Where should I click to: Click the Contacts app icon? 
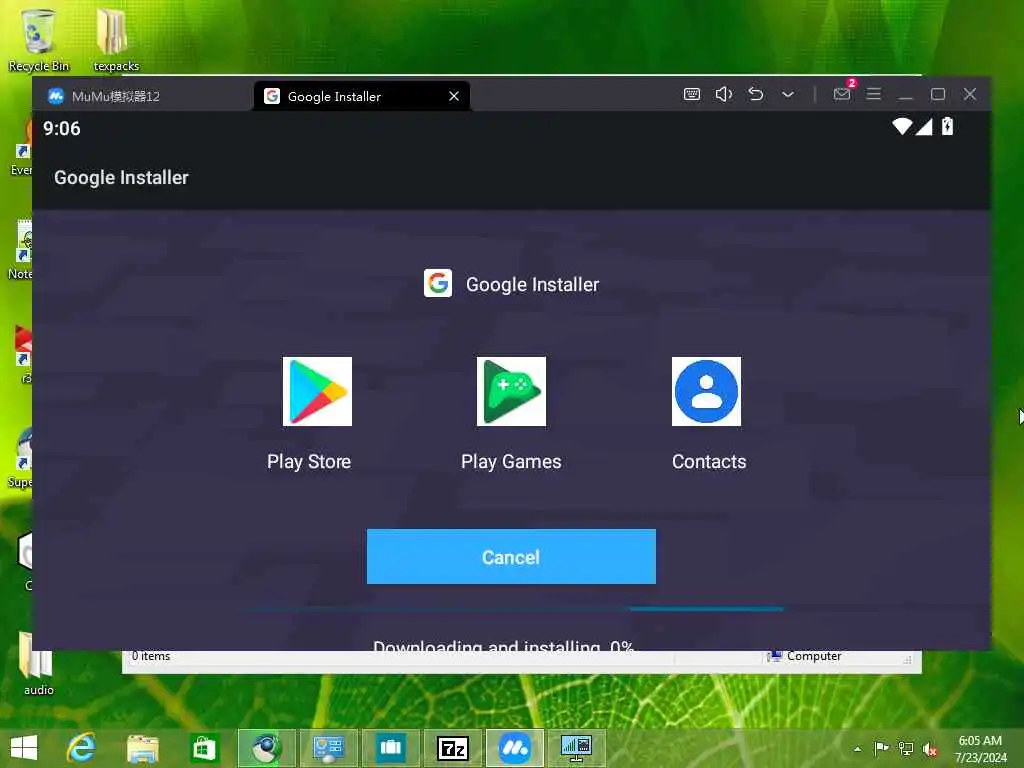(x=706, y=391)
